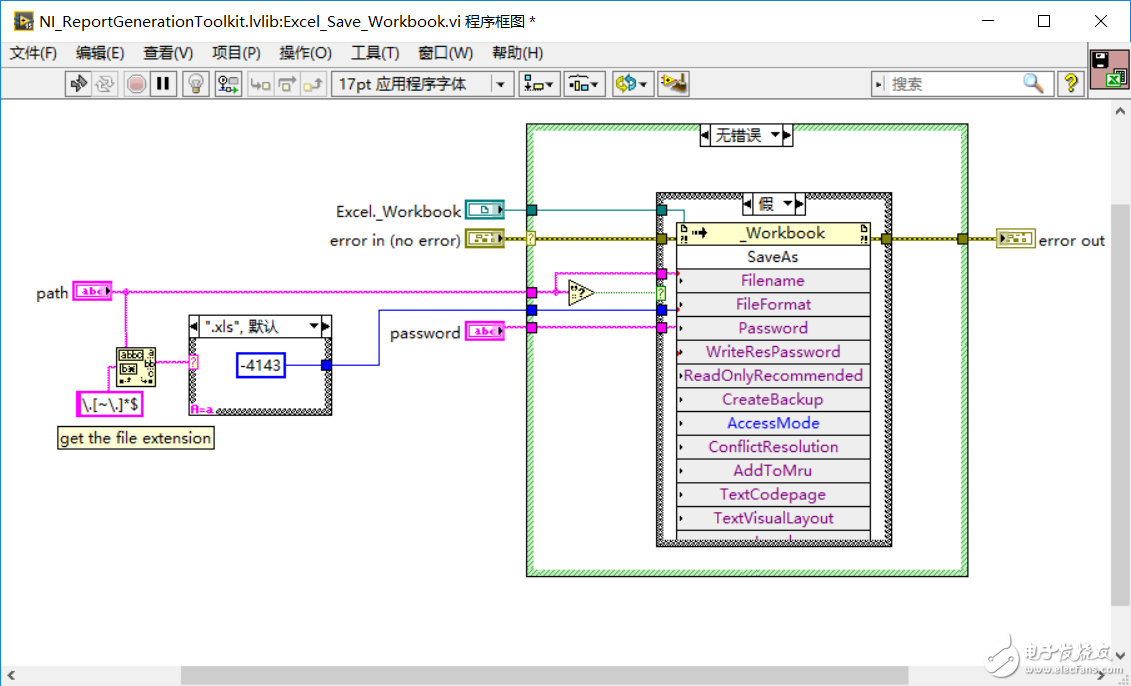Open the 假 case selector dropdown
The height and width of the screenshot is (686, 1131).
(788, 204)
